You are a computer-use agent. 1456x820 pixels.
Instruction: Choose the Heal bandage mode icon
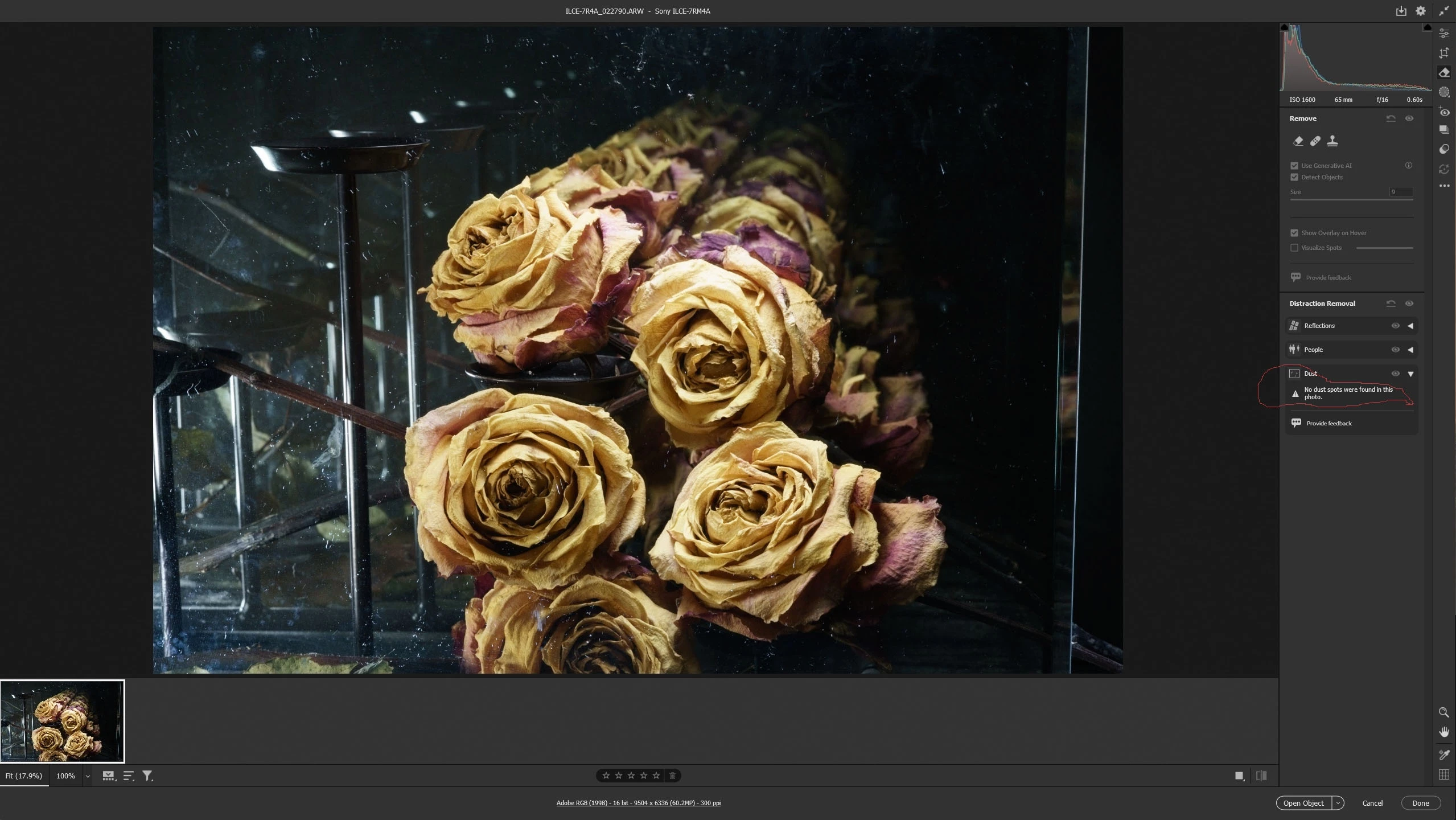1315,141
